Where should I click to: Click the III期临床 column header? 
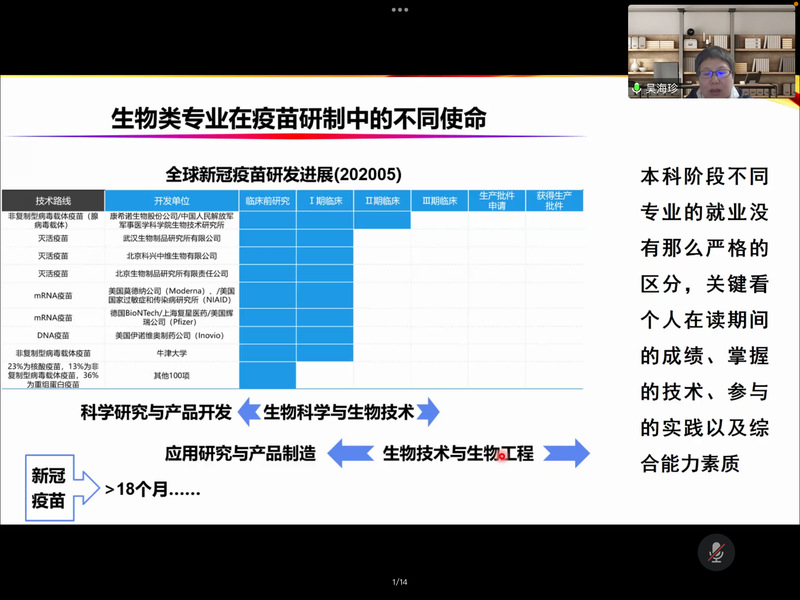pyautogui.click(x=439, y=200)
